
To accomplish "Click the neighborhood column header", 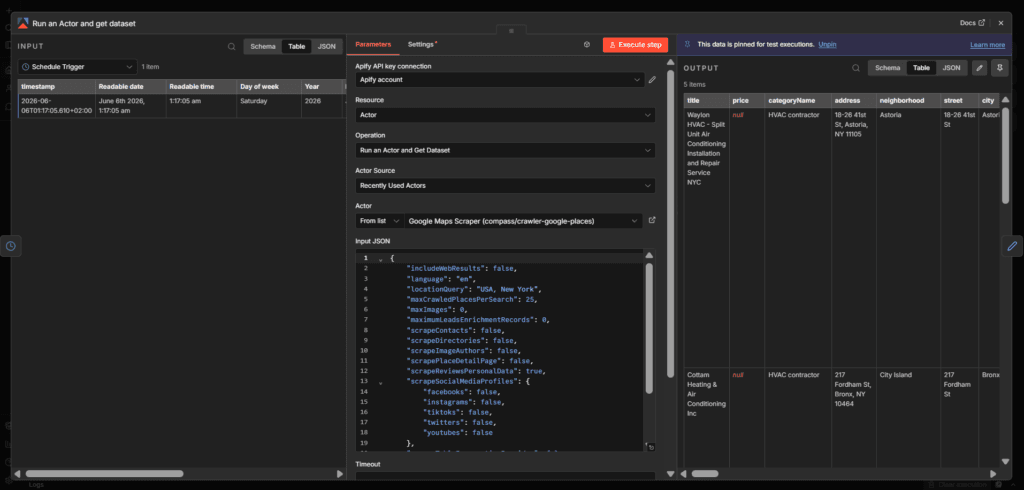I will (x=908, y=101).
